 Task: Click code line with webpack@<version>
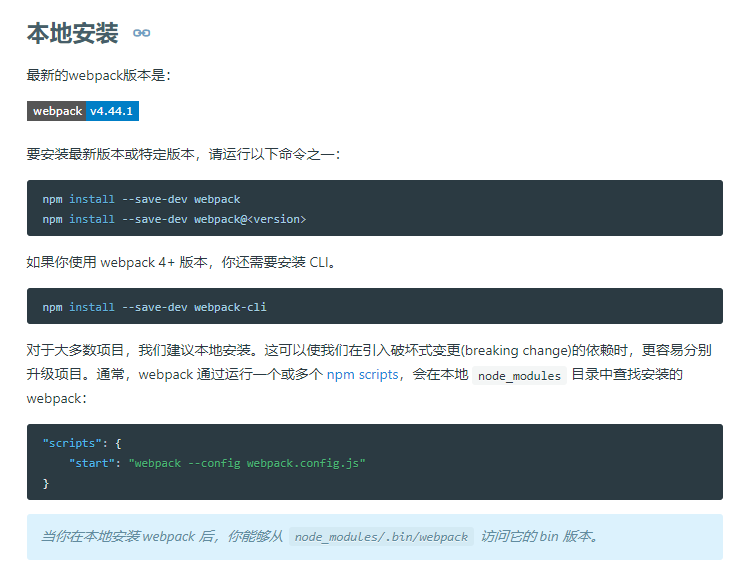(174, 219)
